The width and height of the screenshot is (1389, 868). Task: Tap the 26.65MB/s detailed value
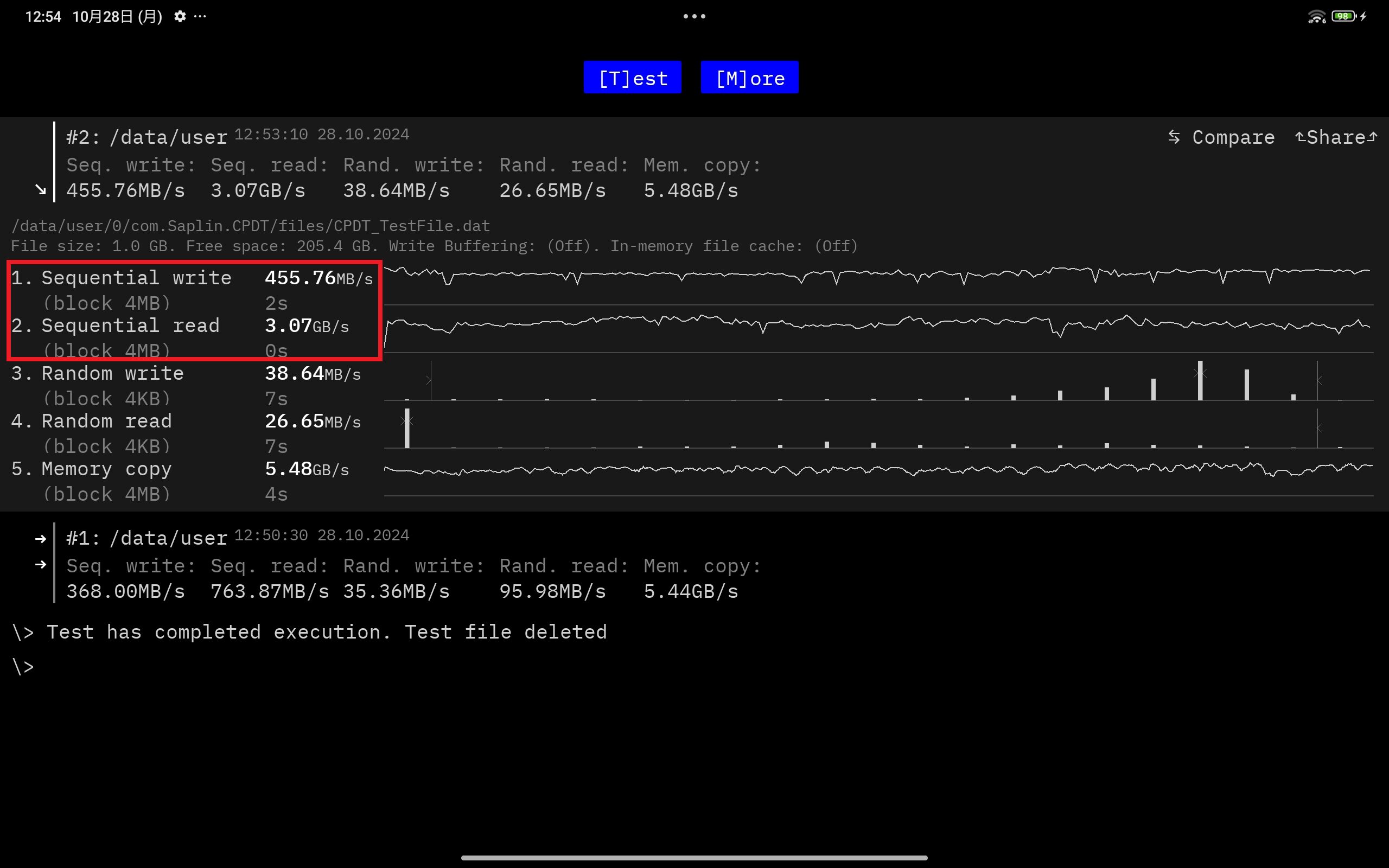point(313,421)
